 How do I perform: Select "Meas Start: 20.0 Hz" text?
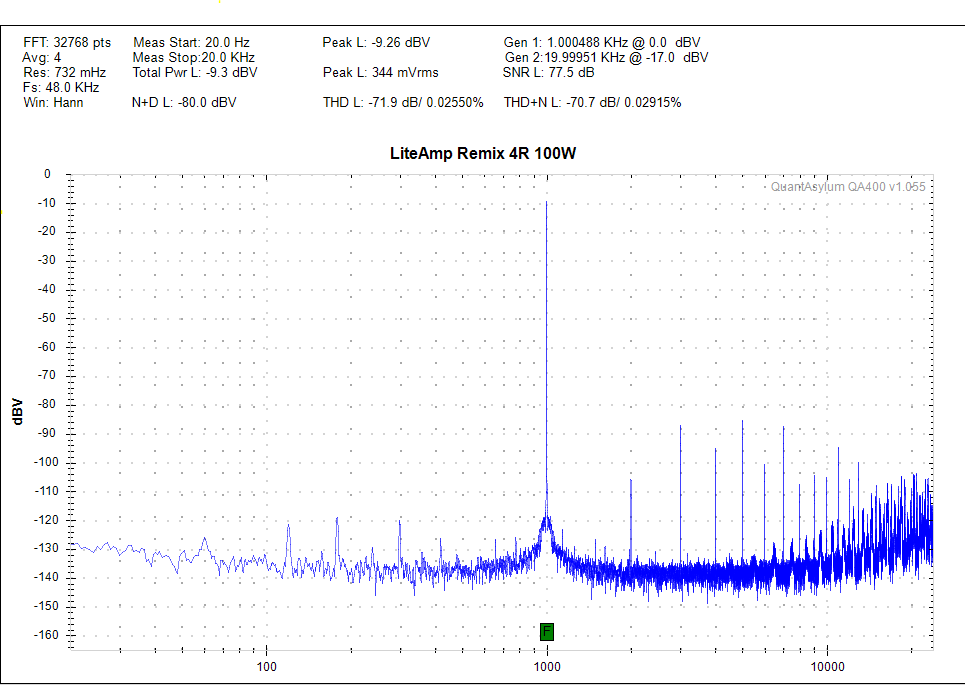[x=191, y=42]
